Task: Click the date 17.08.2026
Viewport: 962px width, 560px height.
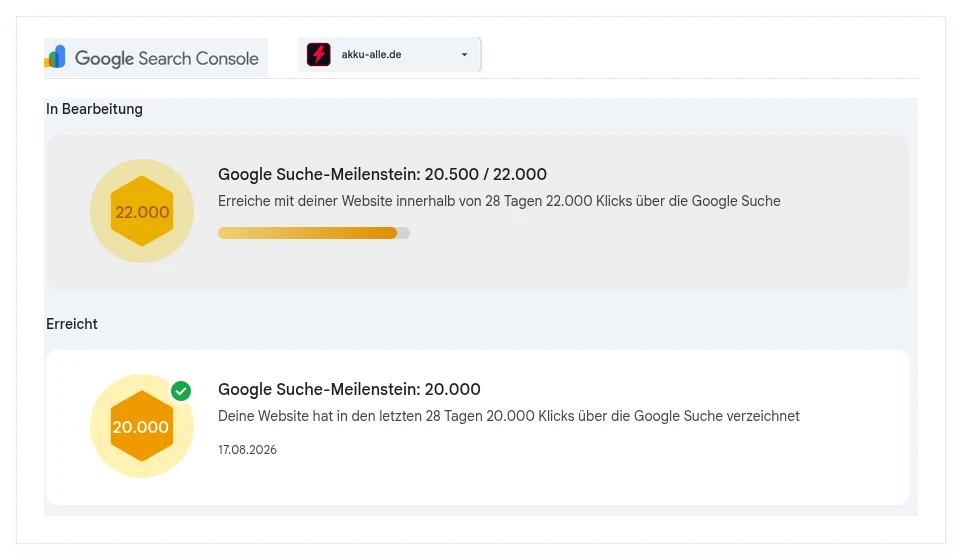Action: [x=247, y=450]
